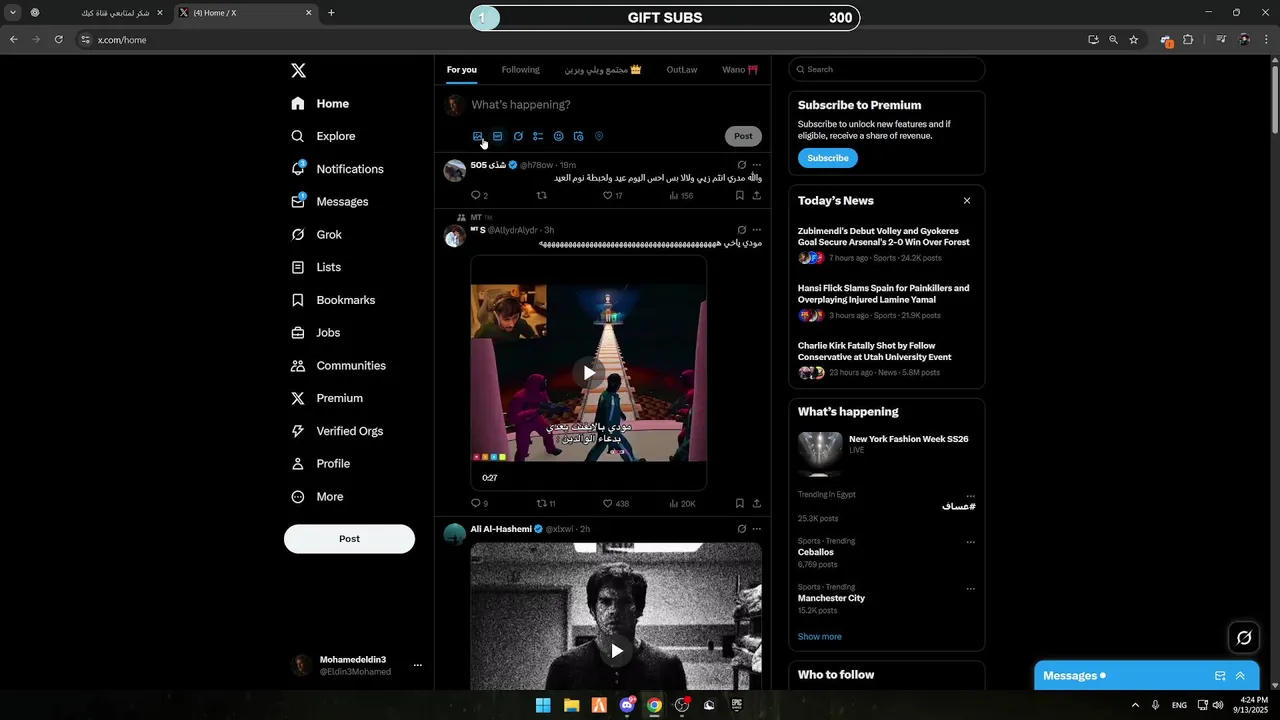Viewport: 1280px width, 720px height.
Task: Click Grok explain icon on Ali Al-Hashemi post
Action: pyautogui.click(x=741, y=529)
